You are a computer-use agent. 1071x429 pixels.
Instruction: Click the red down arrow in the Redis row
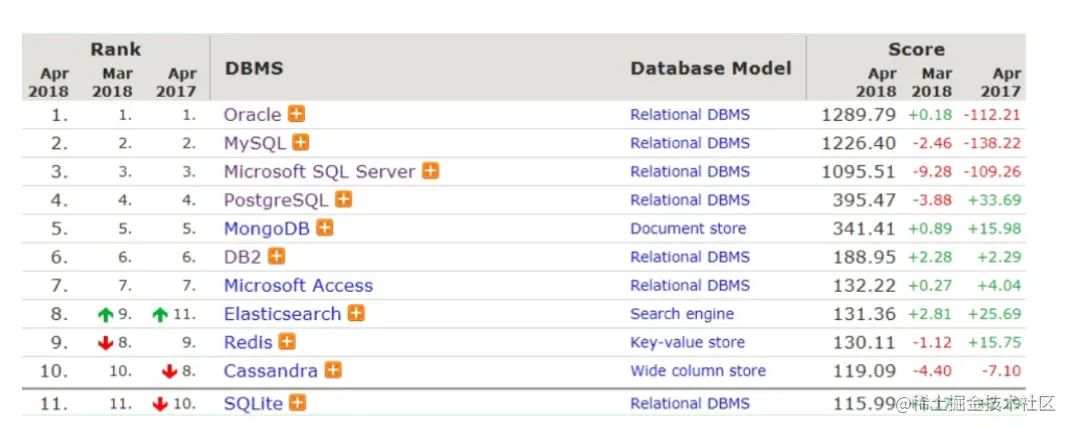[x=105, y=343]
